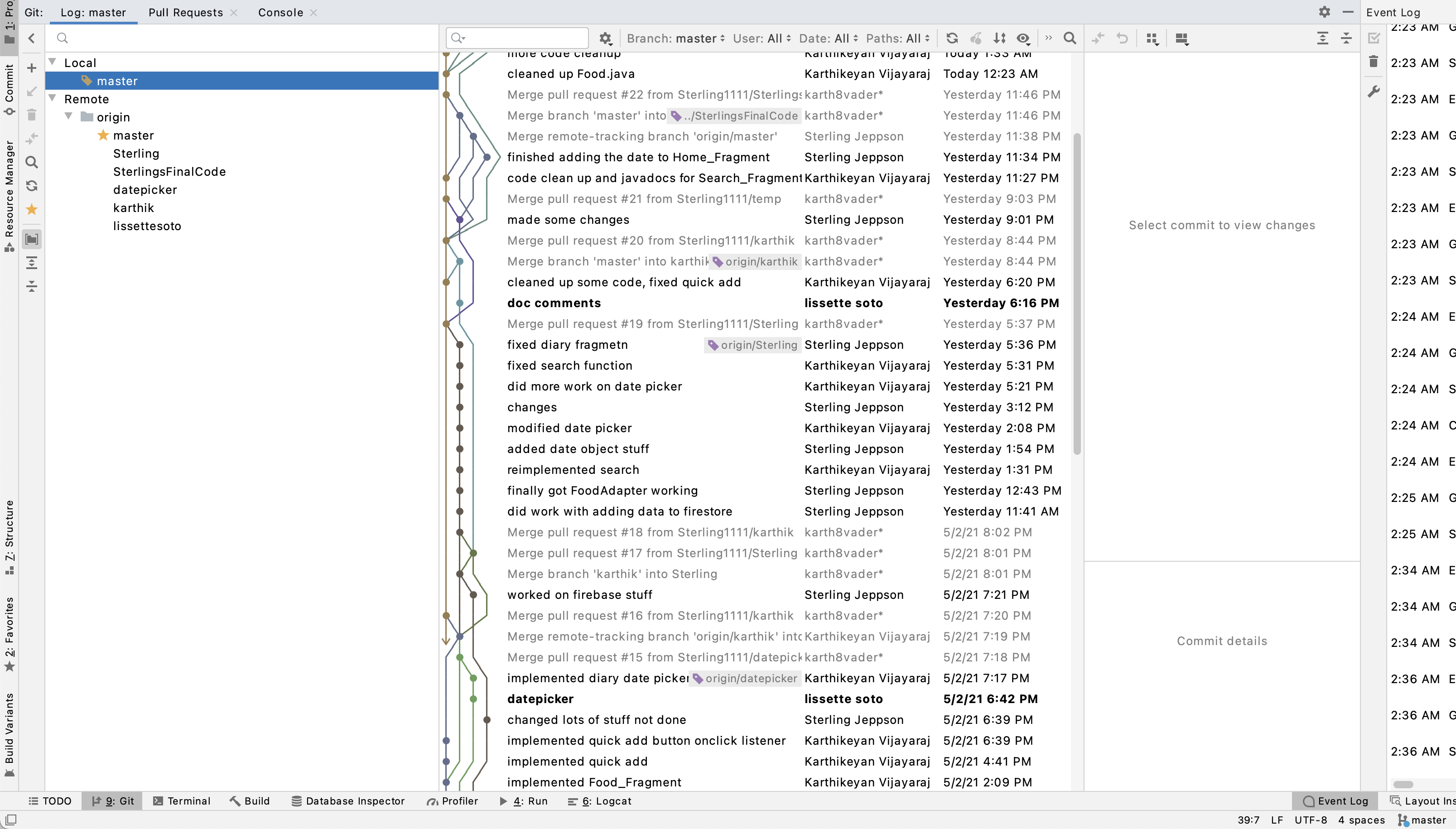The image size is (1456, 829).
Task: Click master branch widget in status bar
Action: click(1422, 820)
